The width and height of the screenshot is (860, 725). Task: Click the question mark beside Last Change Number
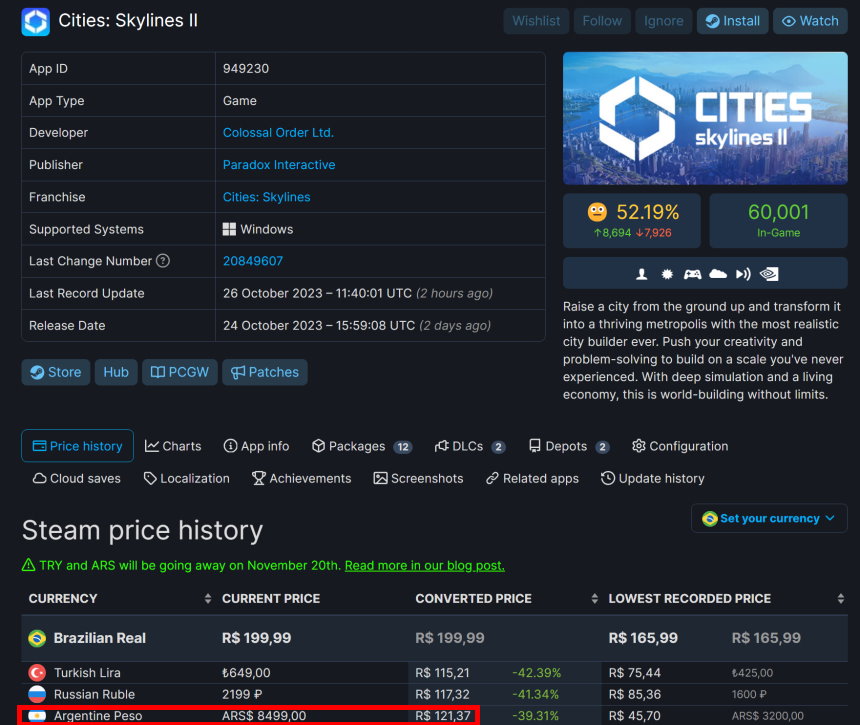163,260
